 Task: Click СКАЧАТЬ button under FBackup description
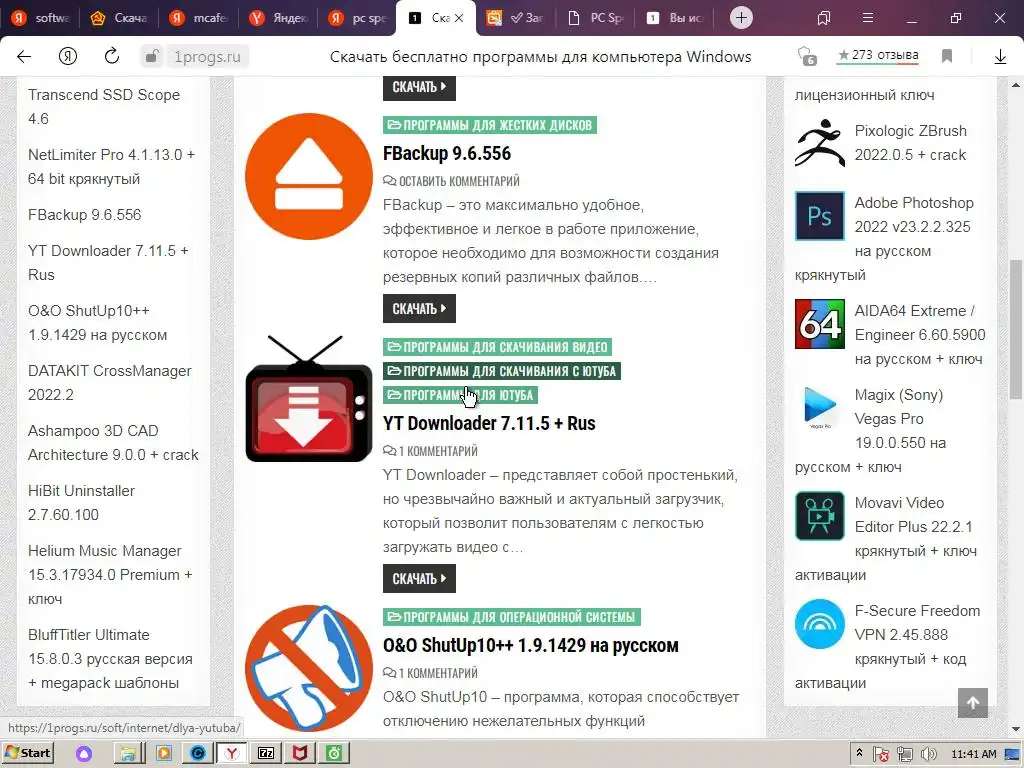point(419,309)
